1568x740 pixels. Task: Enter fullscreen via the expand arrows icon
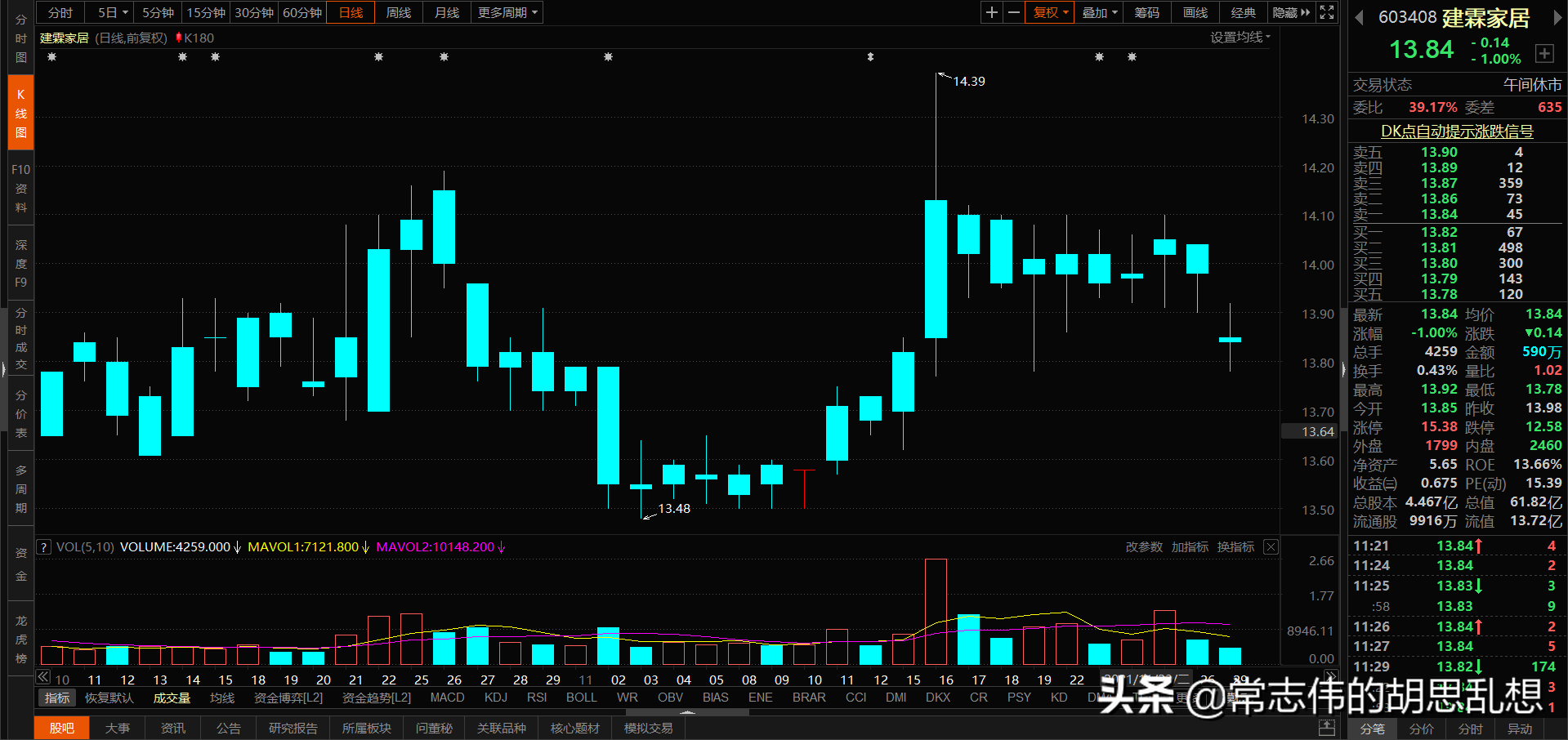coord(1325,12)
